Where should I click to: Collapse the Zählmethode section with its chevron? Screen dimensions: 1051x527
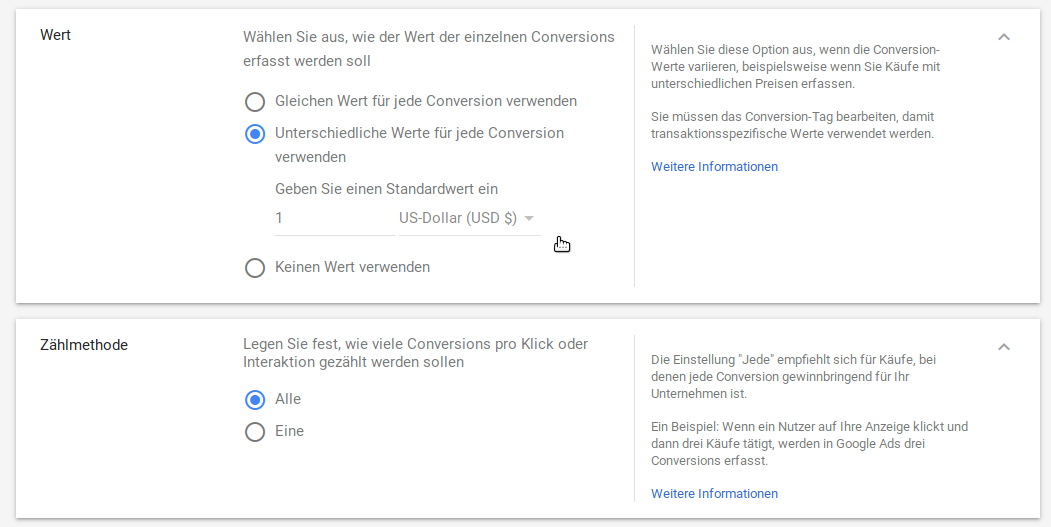coord(1004,347)
